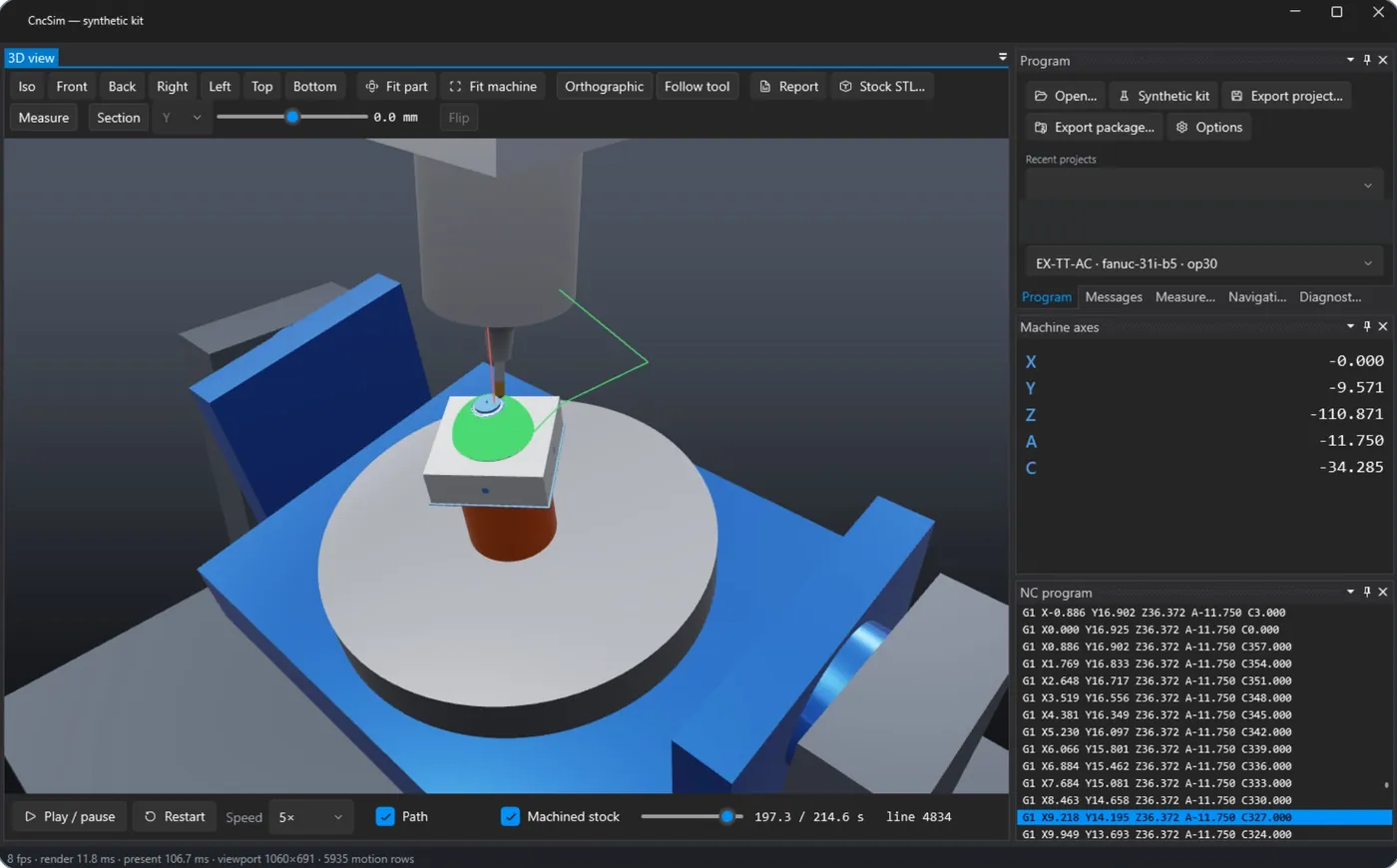Open the EX-TT-AC fanuc-31i-b5 op30 dropdown
This screenshot has width=1397, height=868.
pos(1203,263)
